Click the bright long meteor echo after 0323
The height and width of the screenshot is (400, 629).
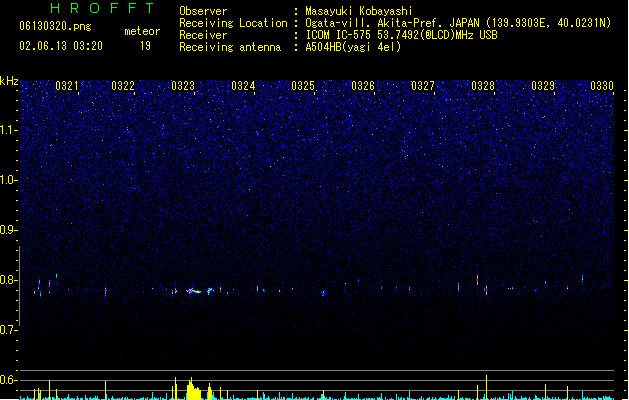point(193,291)
